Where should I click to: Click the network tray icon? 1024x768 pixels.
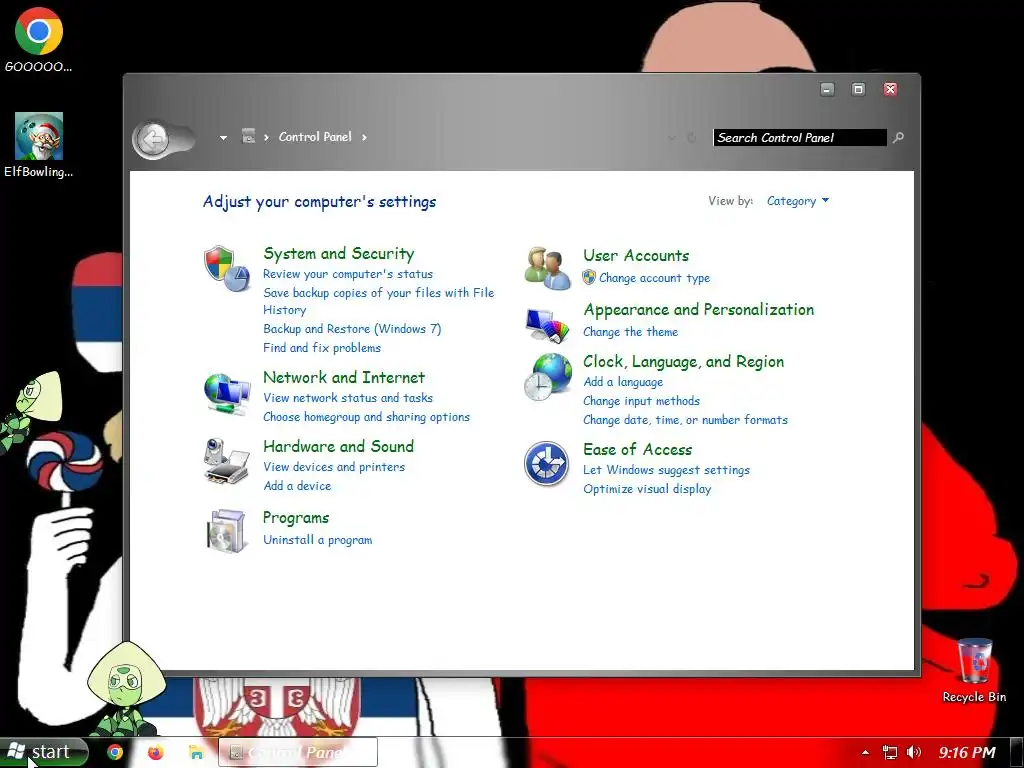point(889,752)
